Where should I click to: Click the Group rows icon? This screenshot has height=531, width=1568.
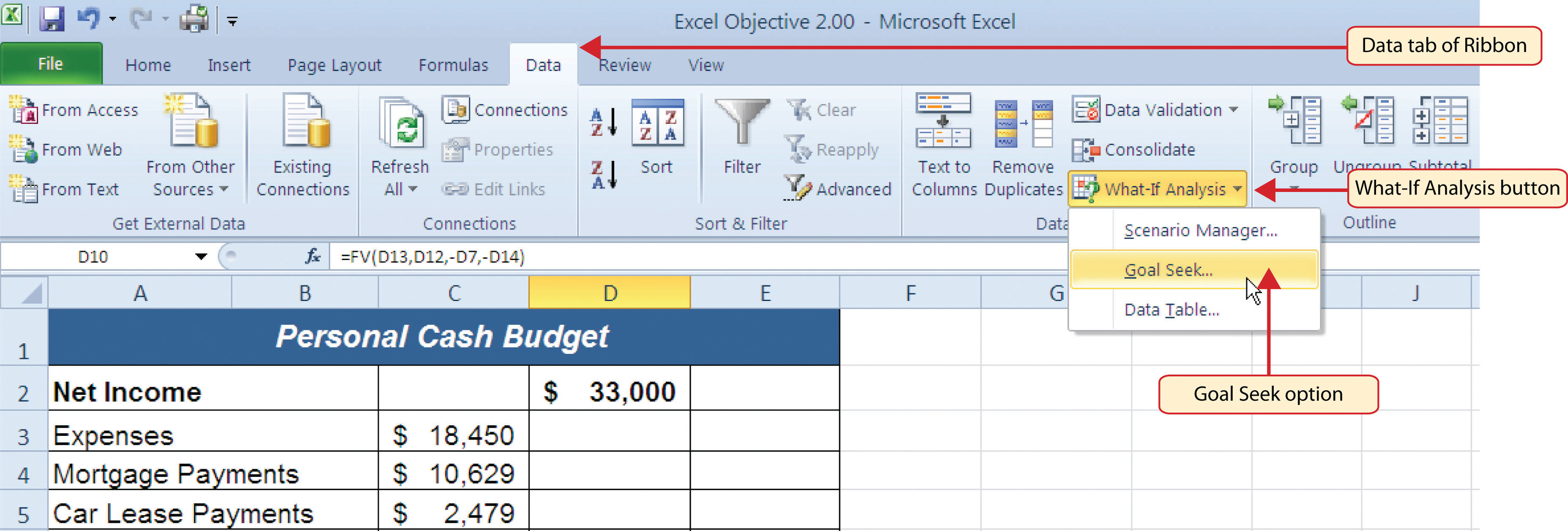tap(1294, 120)
